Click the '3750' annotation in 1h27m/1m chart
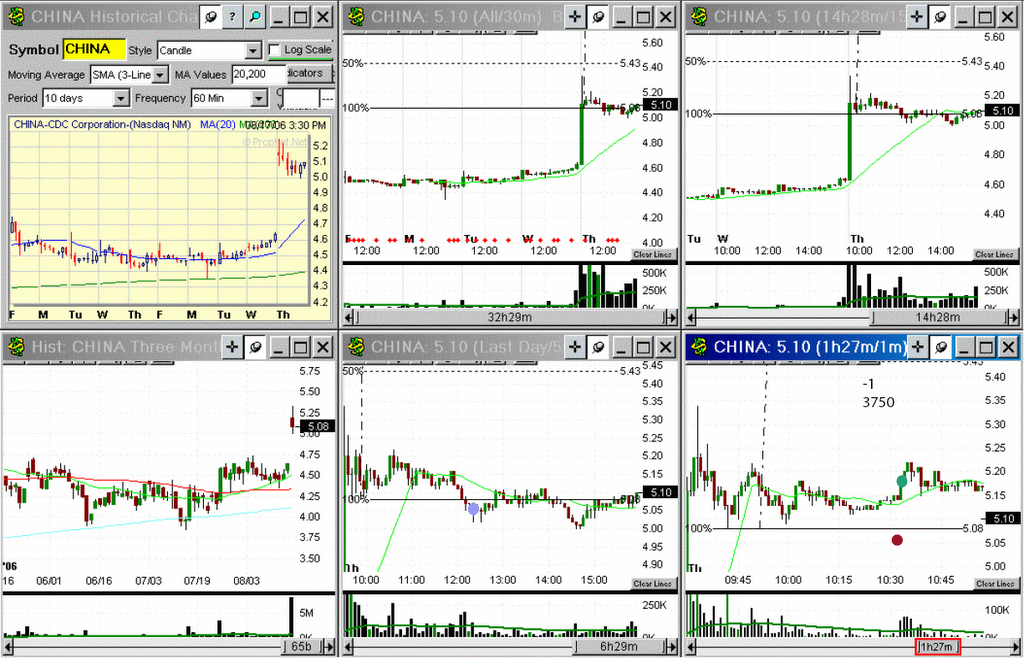This screenshot has height=658, width=1024. [877, 403]
